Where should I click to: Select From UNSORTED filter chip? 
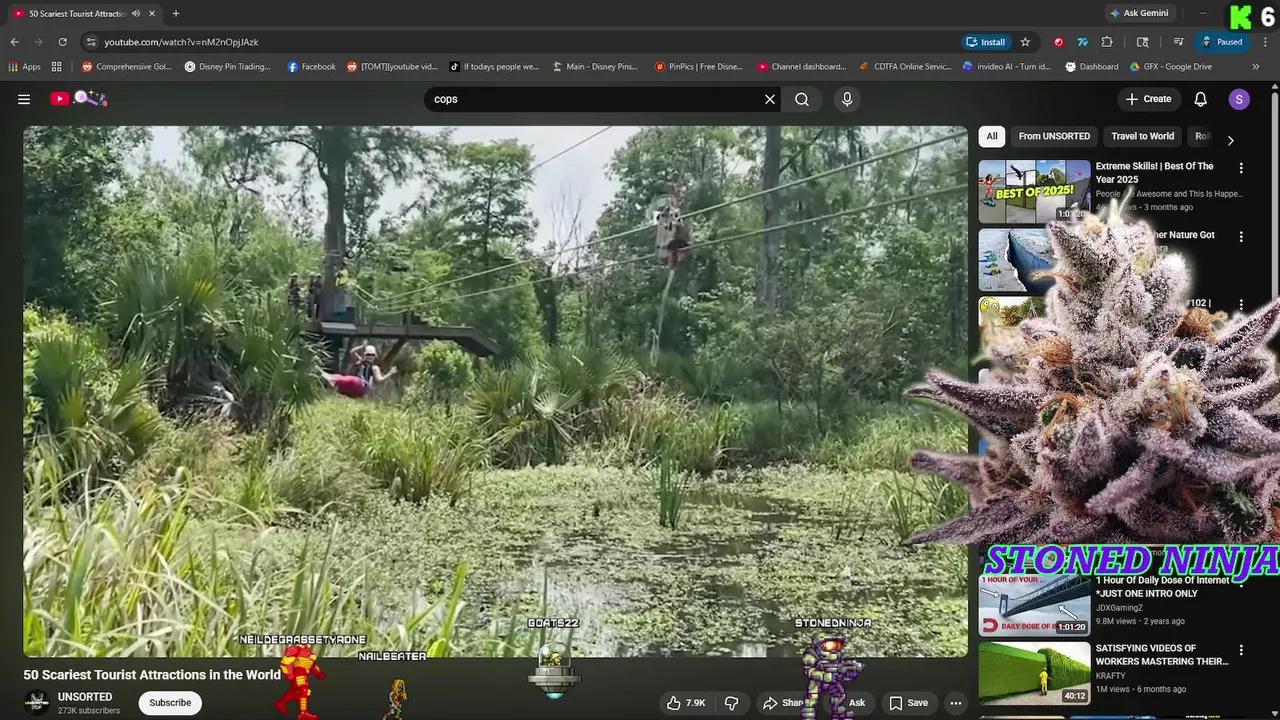pyautogui.click(x=1054, y=136)
